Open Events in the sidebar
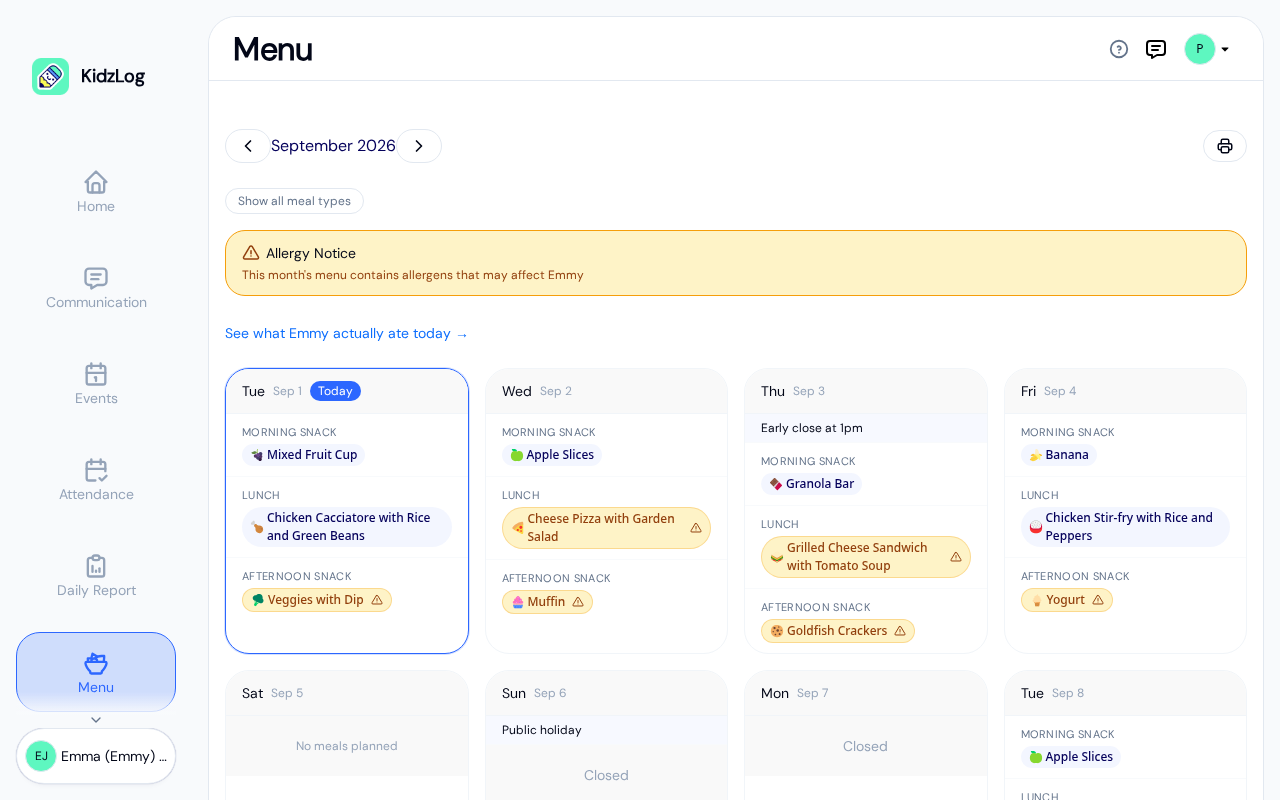This screenshot has height=800, width=1280. click(x=96, y=384)
